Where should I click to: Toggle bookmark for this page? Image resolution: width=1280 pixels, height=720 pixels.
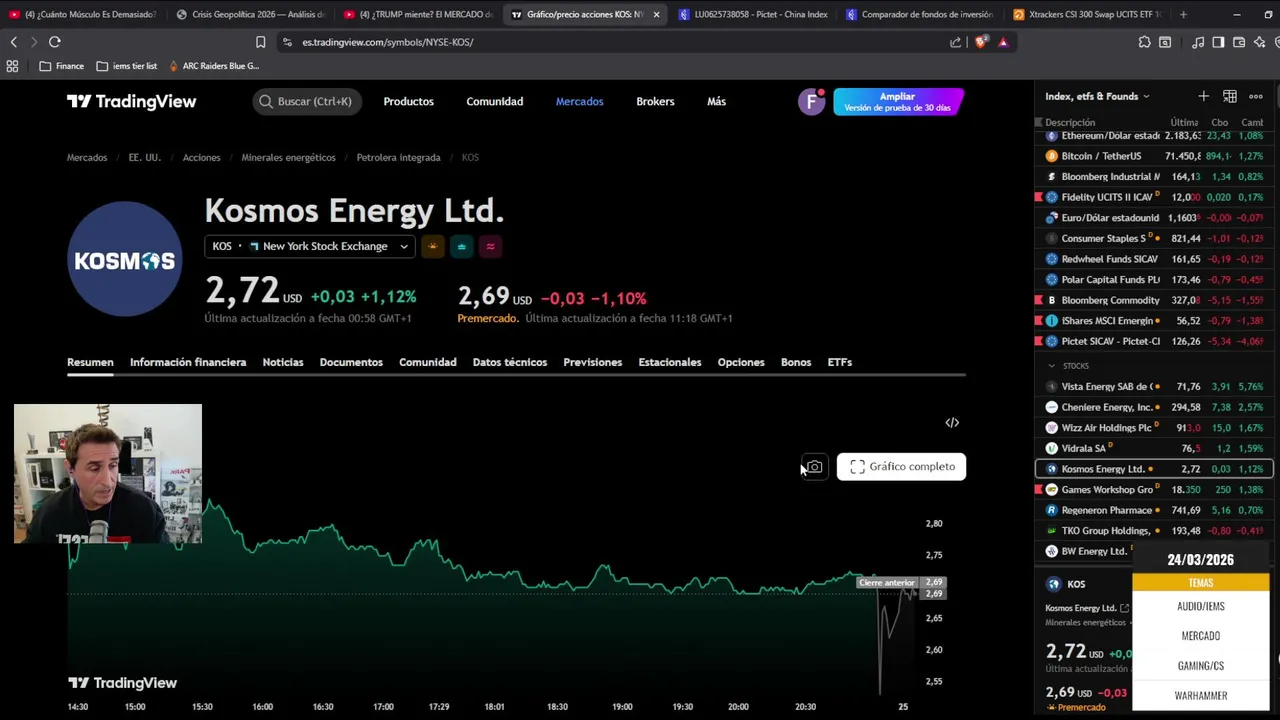click(260, 42)
